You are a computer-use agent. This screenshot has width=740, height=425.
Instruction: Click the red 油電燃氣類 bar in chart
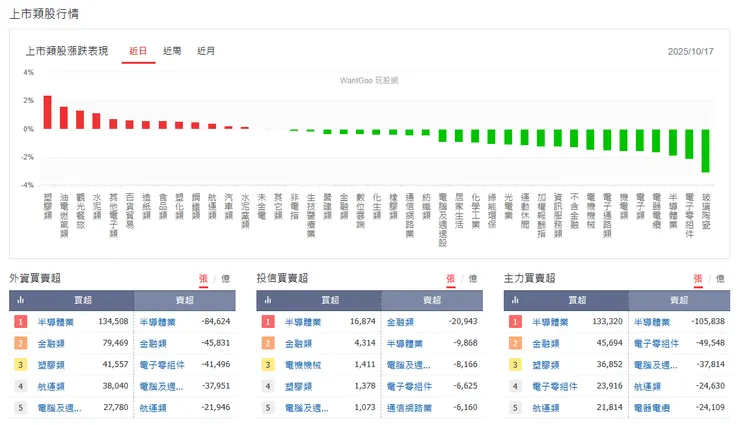64,118
